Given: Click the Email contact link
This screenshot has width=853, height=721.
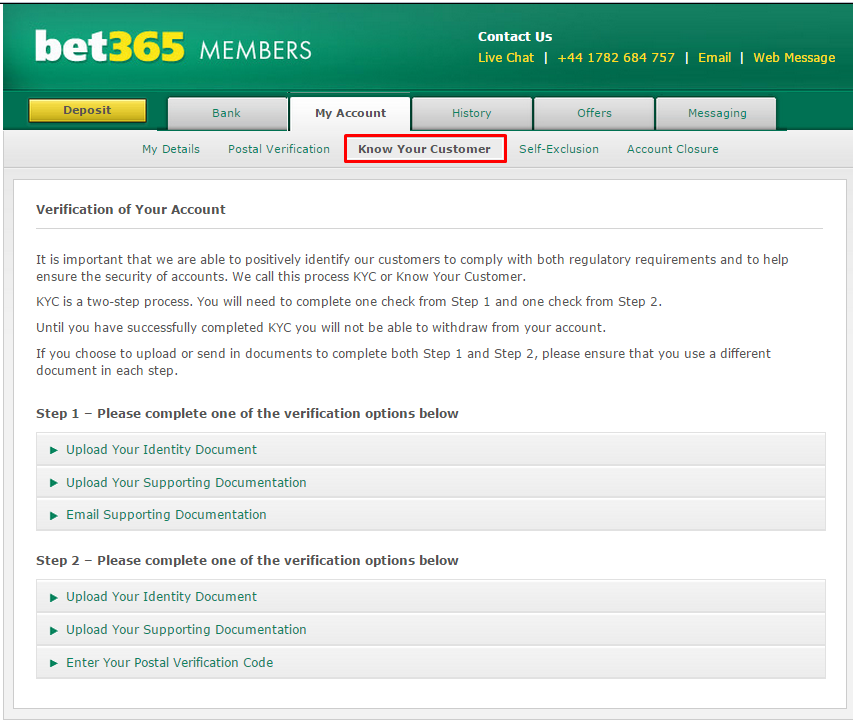Looking at the screenshot, I should (x=714, y=58).
